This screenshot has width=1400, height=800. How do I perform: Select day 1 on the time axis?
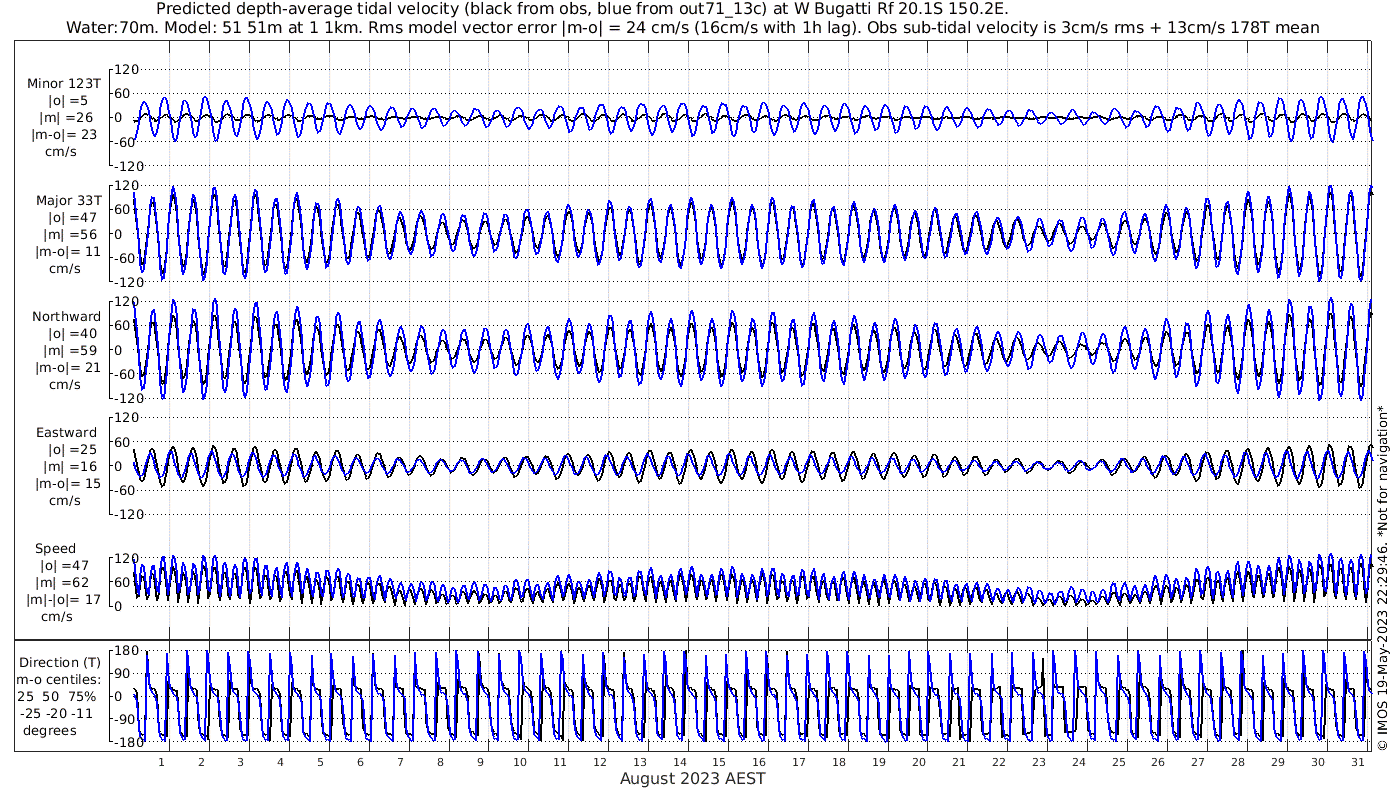[161, 762]
